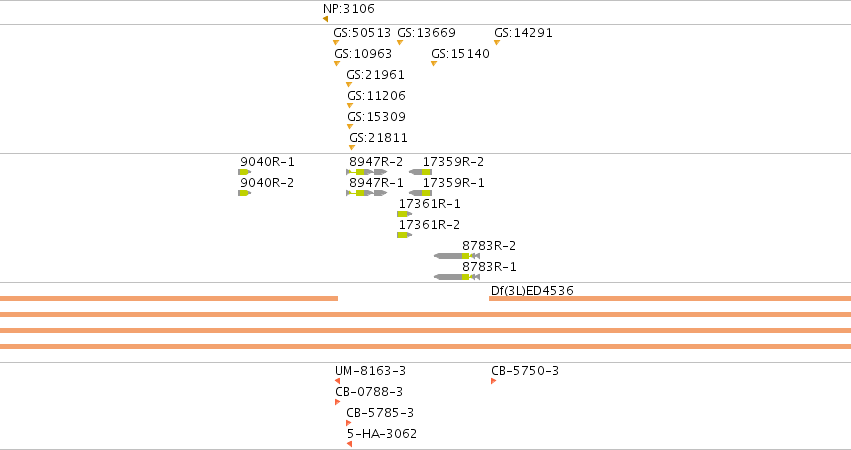Open the 8783R-2 label
851x450 pixels.
point(489,246)
